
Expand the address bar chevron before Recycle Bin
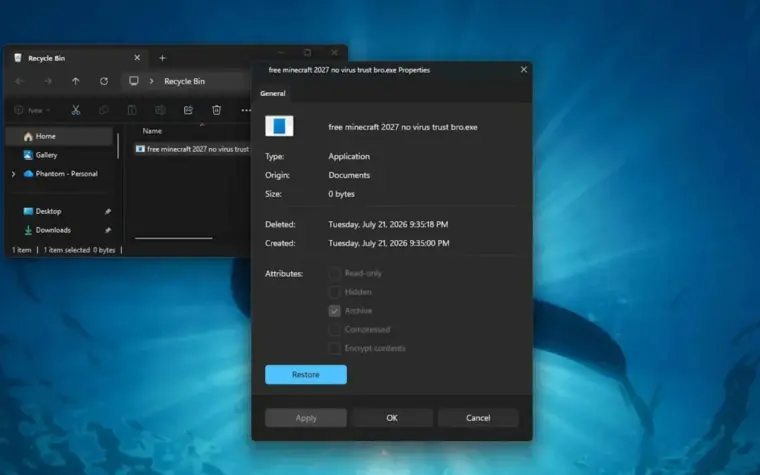tap(152, 81)
